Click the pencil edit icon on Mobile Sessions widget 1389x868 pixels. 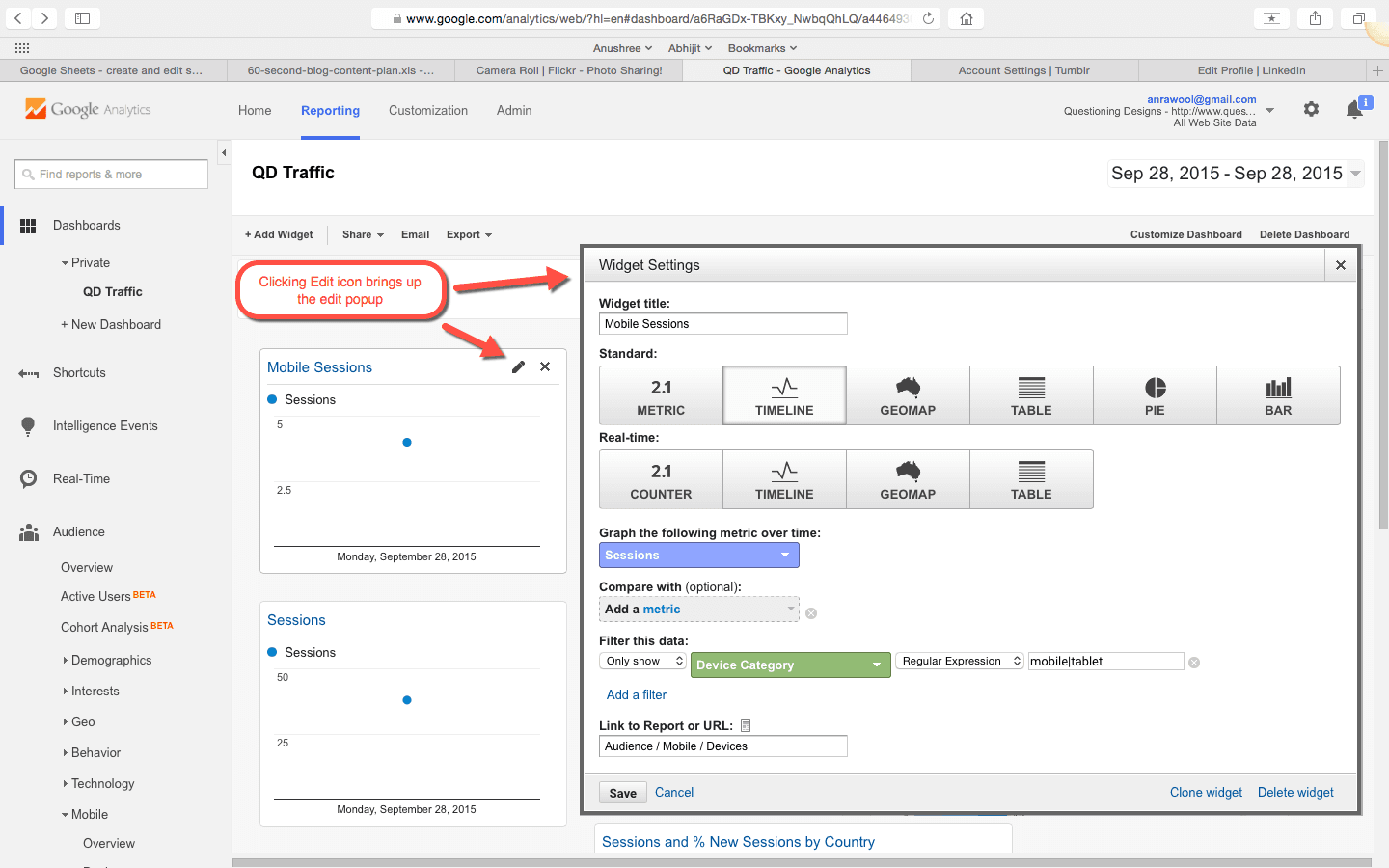(x=518, y=366)
